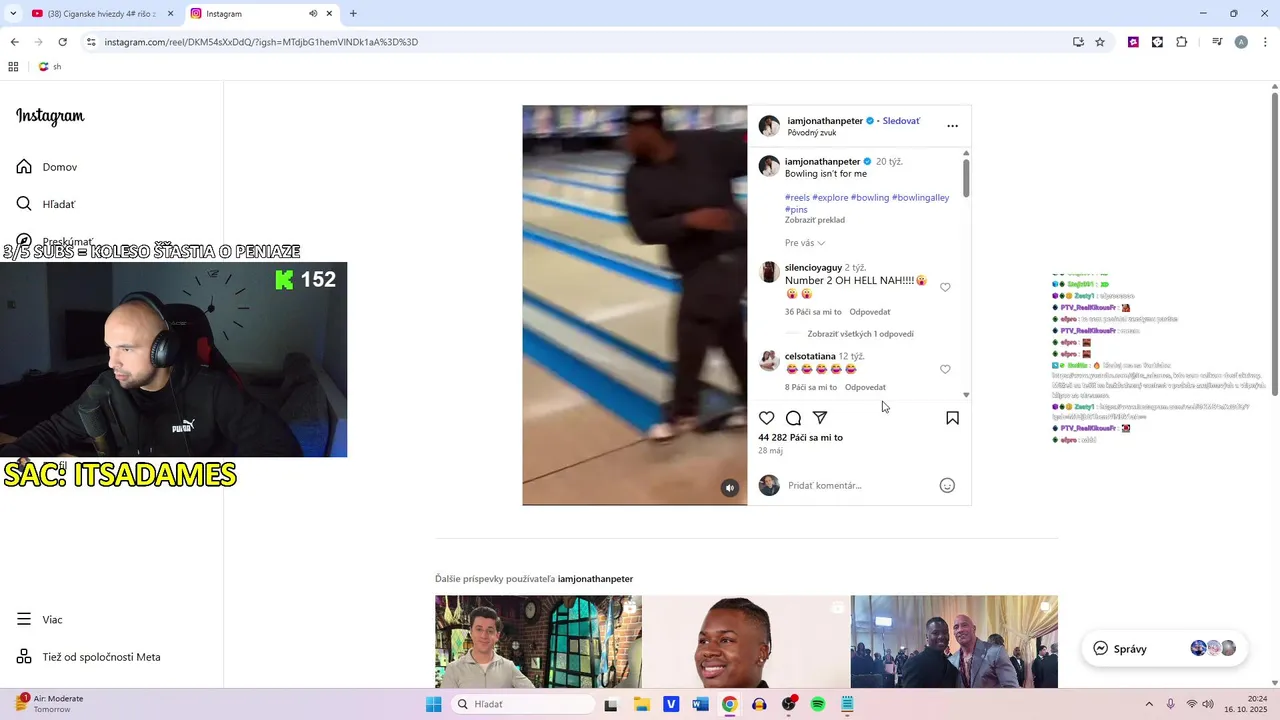Follow iamjonathanpeter via Sledovať
Viewport: 1280px width, 720px height.
(x=901, y=121)
